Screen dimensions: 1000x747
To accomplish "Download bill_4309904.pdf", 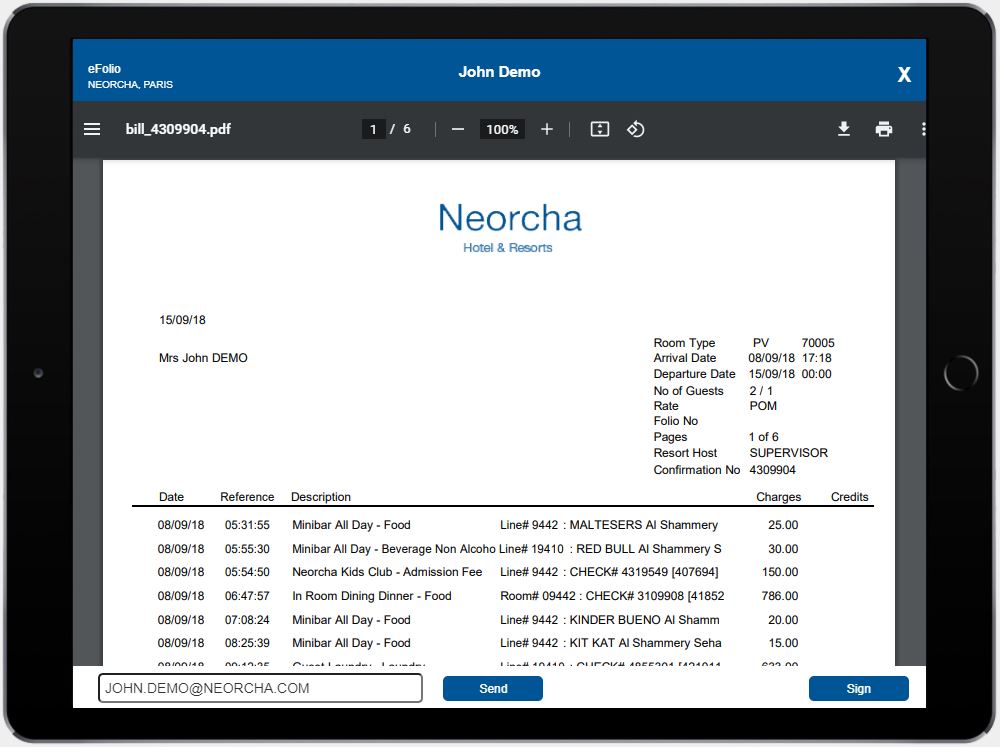I will pos(844,129).
